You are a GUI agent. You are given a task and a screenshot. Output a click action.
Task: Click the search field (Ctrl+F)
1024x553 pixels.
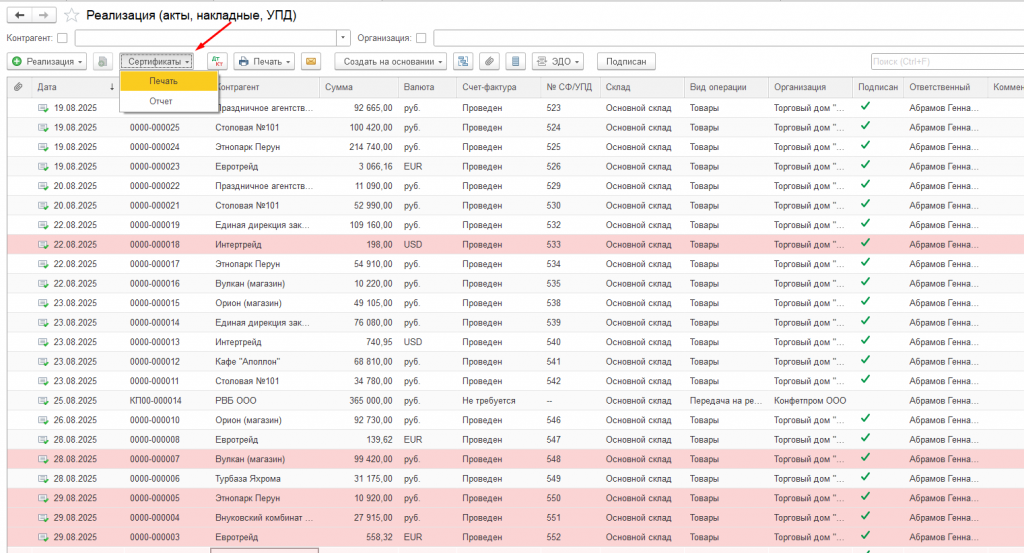(x=947, y=61)
